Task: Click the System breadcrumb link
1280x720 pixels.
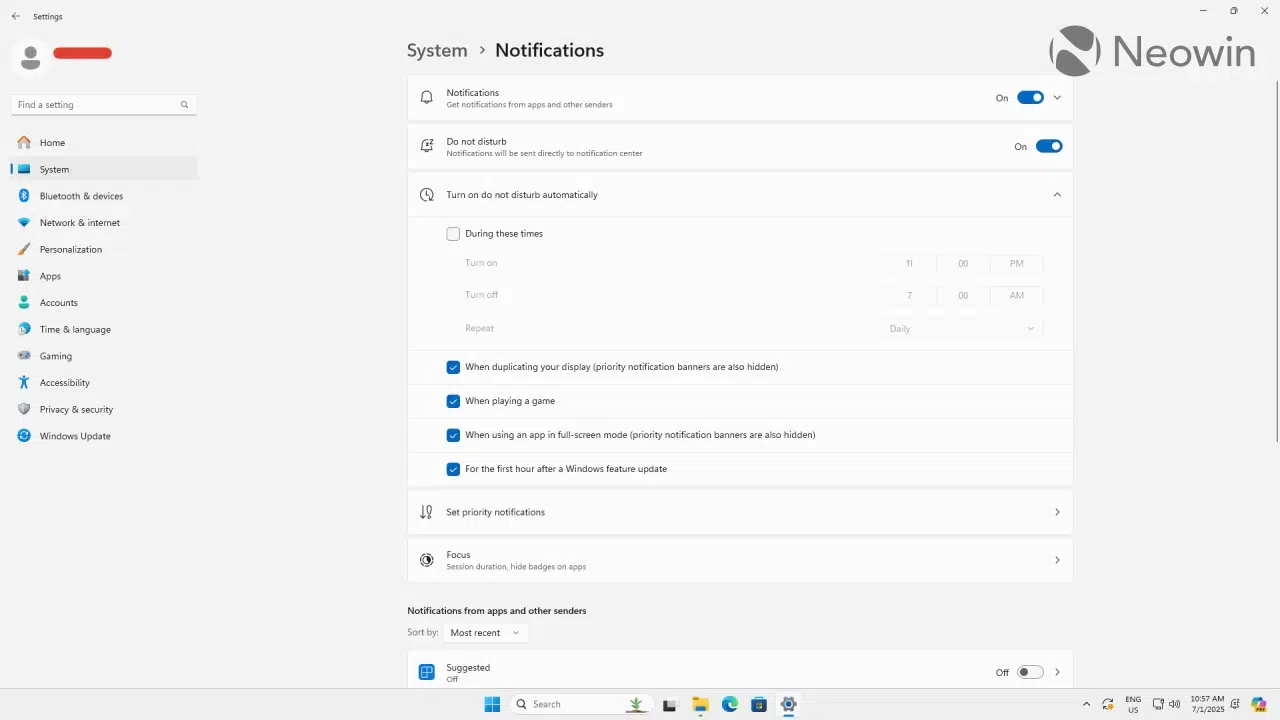Action: click(x=437, y=50)
